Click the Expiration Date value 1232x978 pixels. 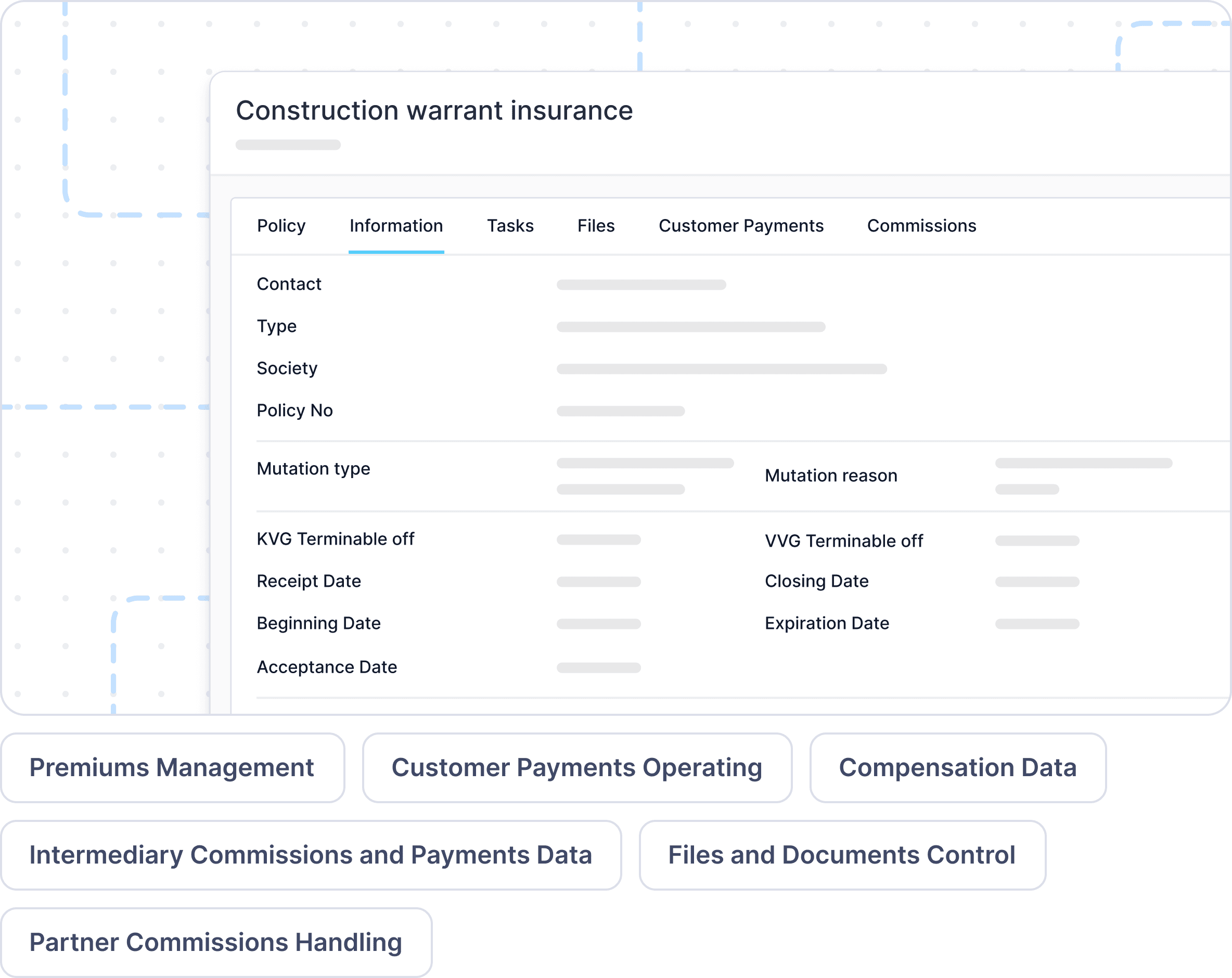[x=1036, y=624]
